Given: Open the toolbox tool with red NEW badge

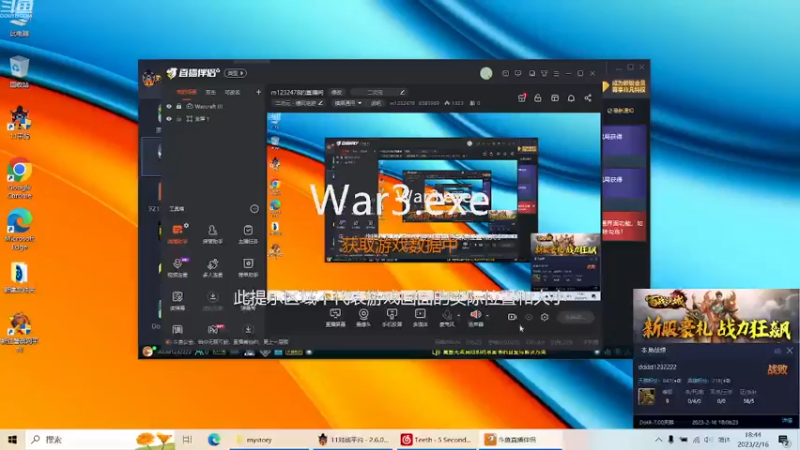Looking at the screenshot, I should pos(213,330).
